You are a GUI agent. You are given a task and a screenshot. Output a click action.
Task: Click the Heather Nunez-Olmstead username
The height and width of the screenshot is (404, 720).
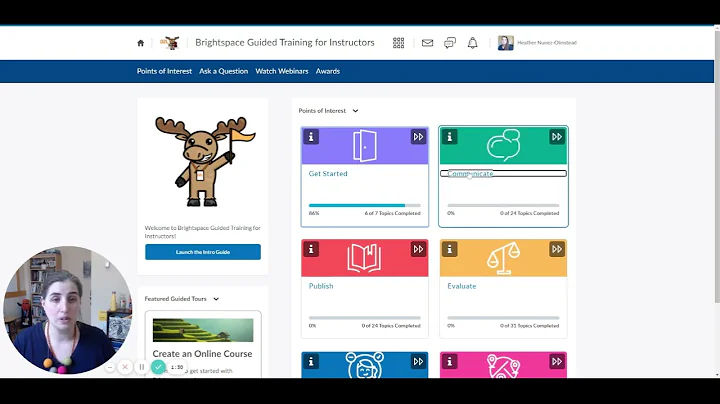(x=547, y=43)
